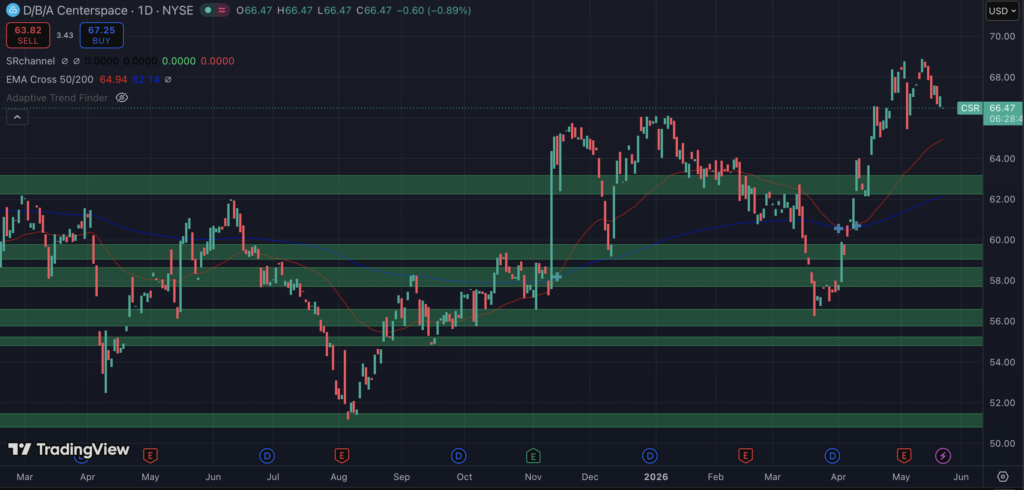Viewport: 1024px width, 490px height.
Task: Click the Feb label on time axis
Action: point(717,477)
